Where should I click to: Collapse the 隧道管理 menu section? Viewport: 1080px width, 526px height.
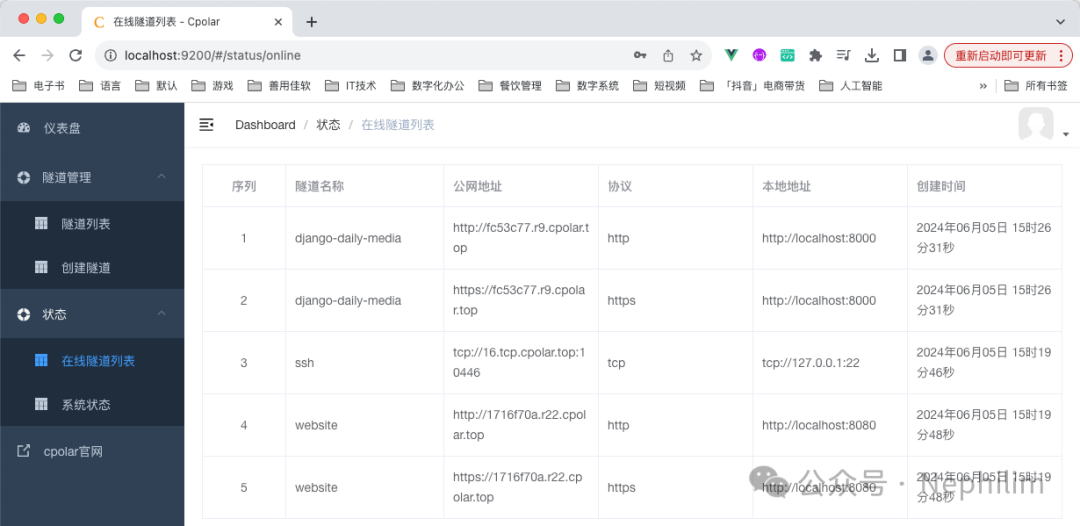(92, 177)
